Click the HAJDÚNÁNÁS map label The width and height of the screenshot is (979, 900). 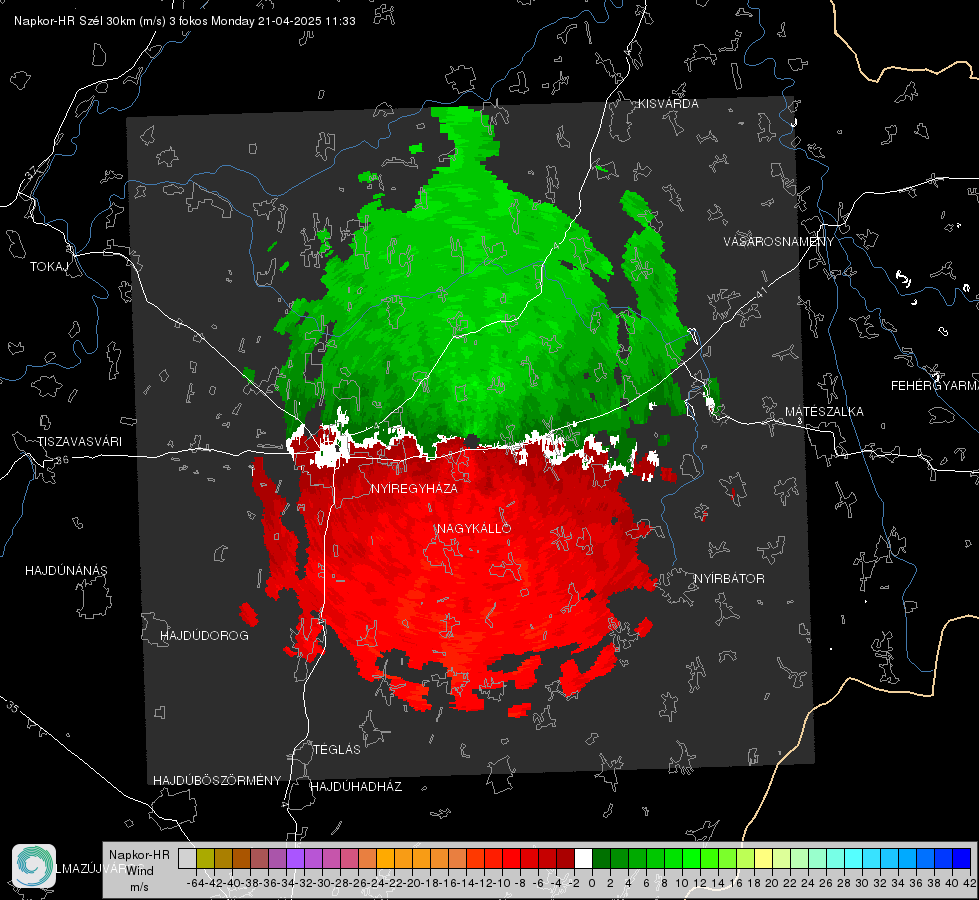pyautogui.click(x=66, y=570)
